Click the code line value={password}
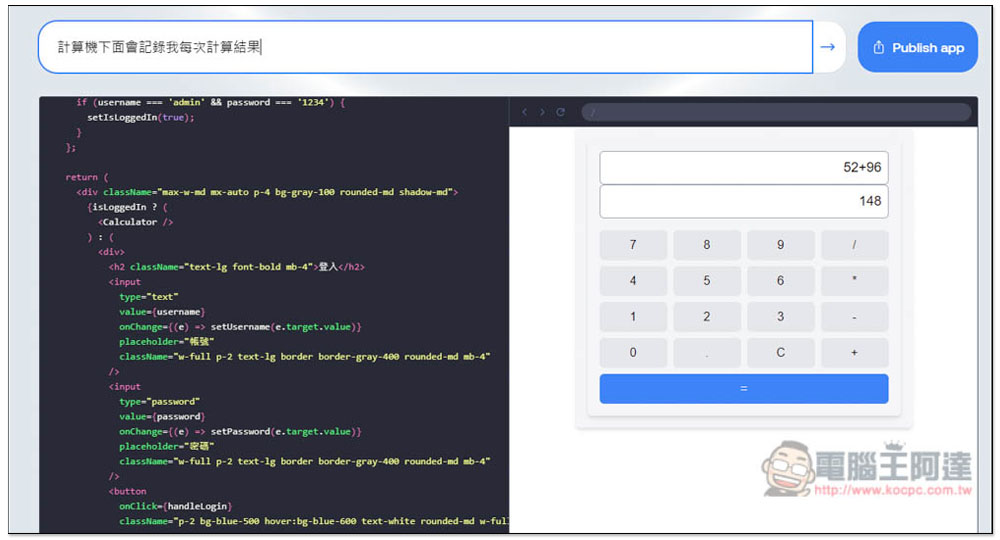 [x=162, y=416]
